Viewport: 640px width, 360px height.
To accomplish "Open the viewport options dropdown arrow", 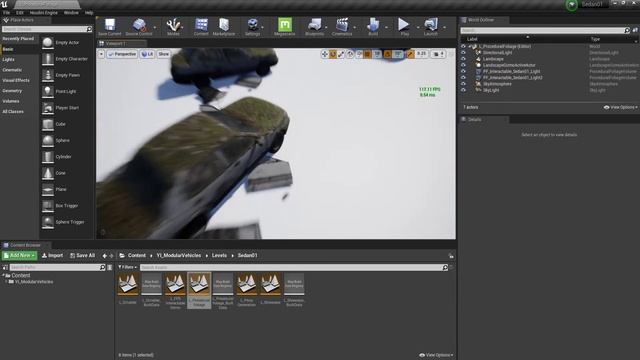I will (x=101, y=54).
